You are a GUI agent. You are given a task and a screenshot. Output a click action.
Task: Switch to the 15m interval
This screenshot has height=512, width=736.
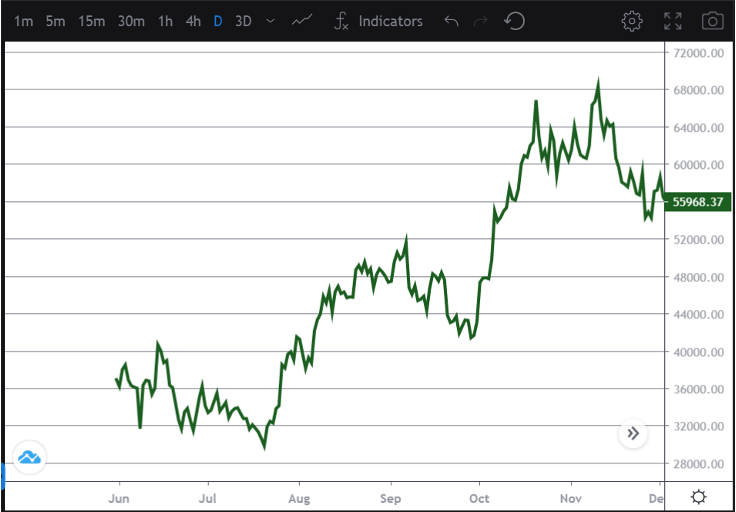(91, 21)
